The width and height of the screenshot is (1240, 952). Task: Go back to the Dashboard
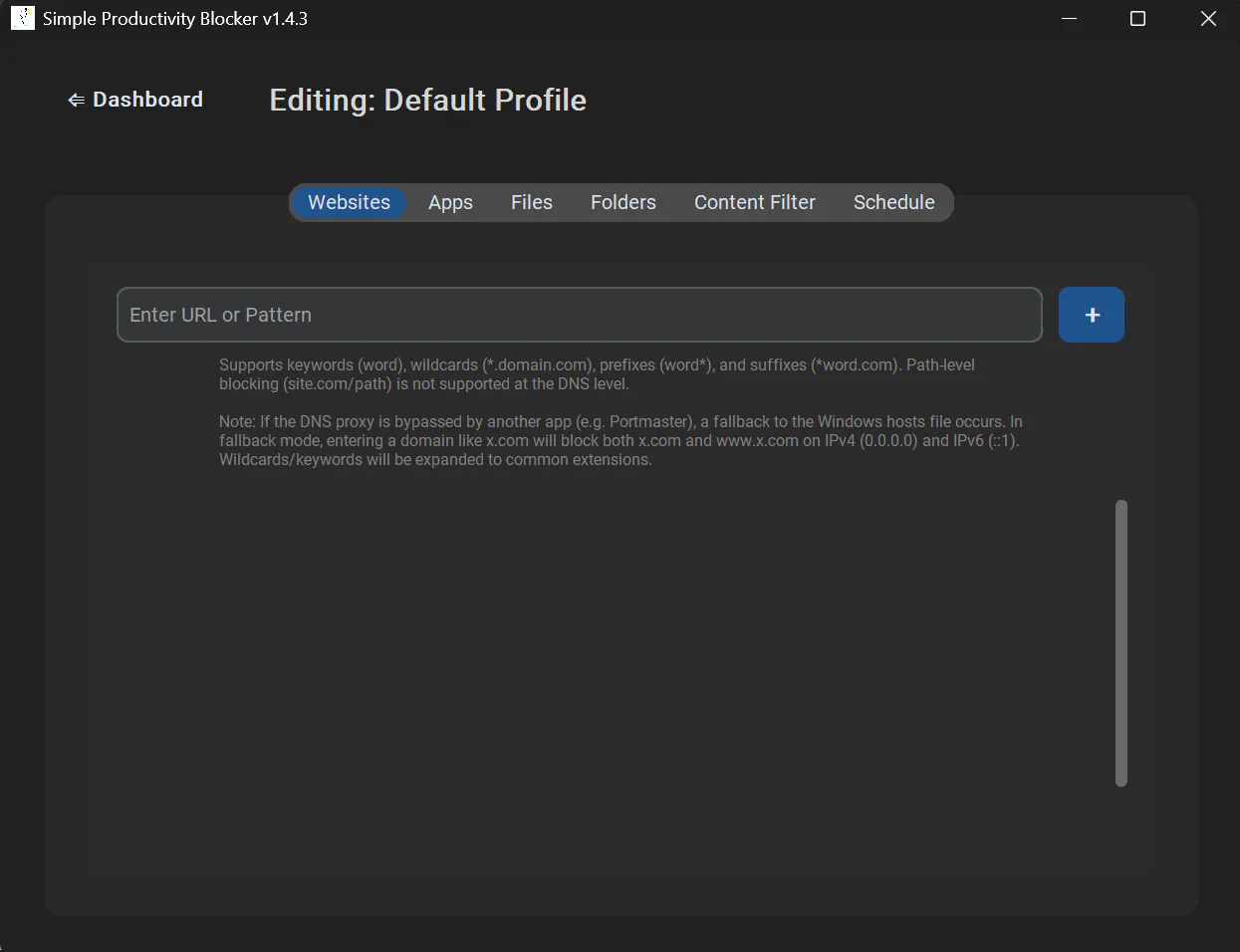[135, 100]
